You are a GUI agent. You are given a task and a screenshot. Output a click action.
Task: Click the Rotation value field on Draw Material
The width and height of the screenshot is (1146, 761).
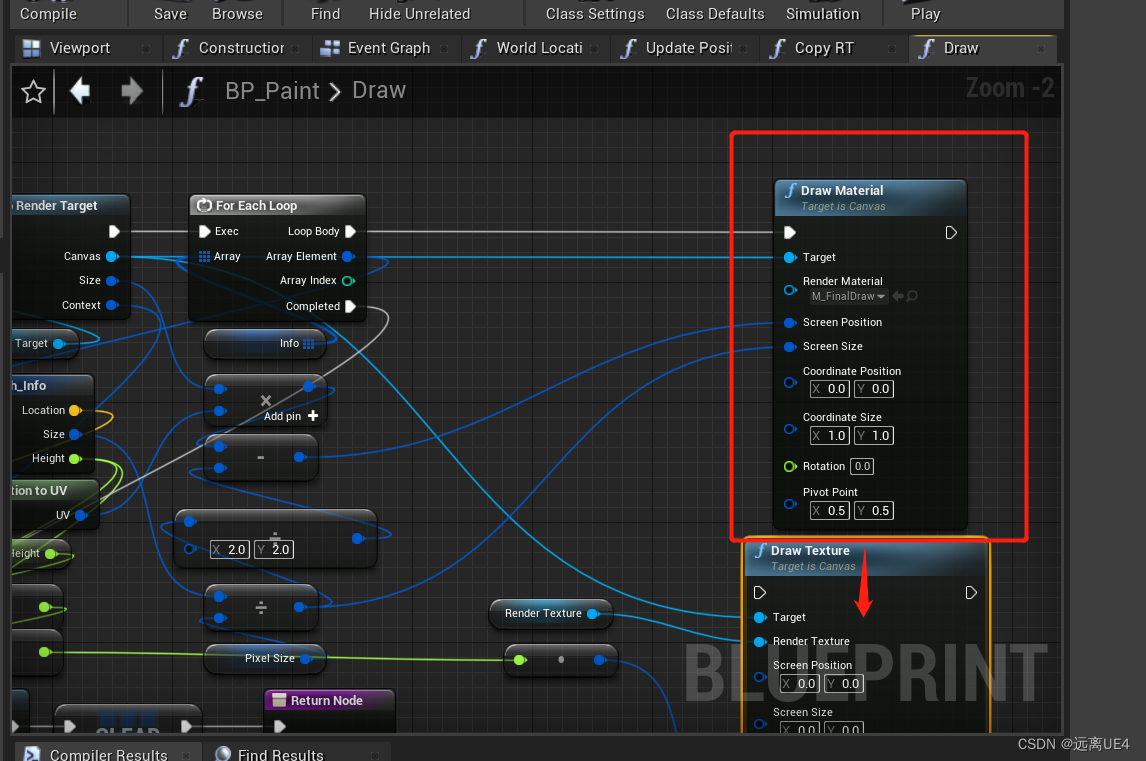861,466
